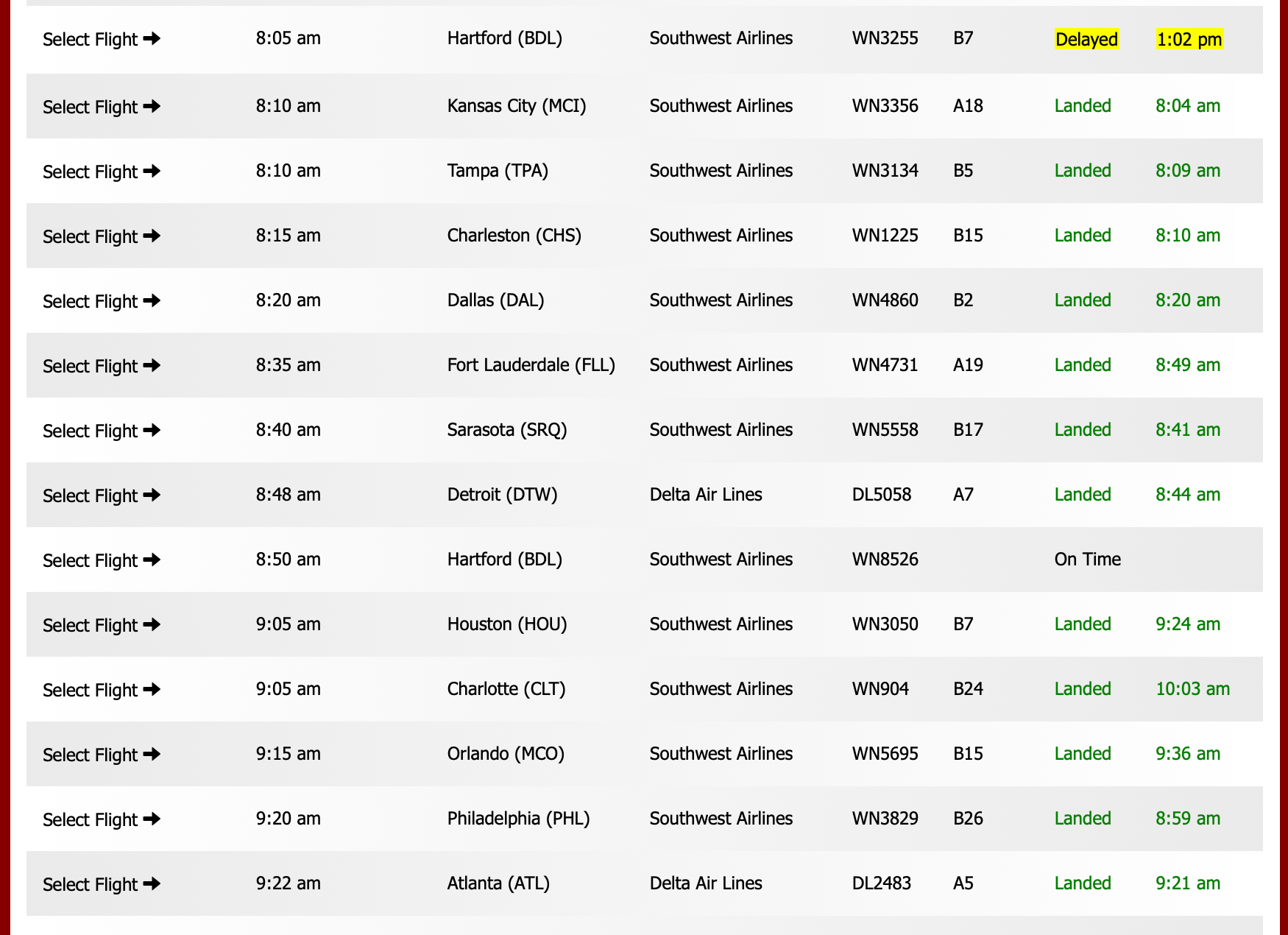Click flight number DL2483

(882, 883)
